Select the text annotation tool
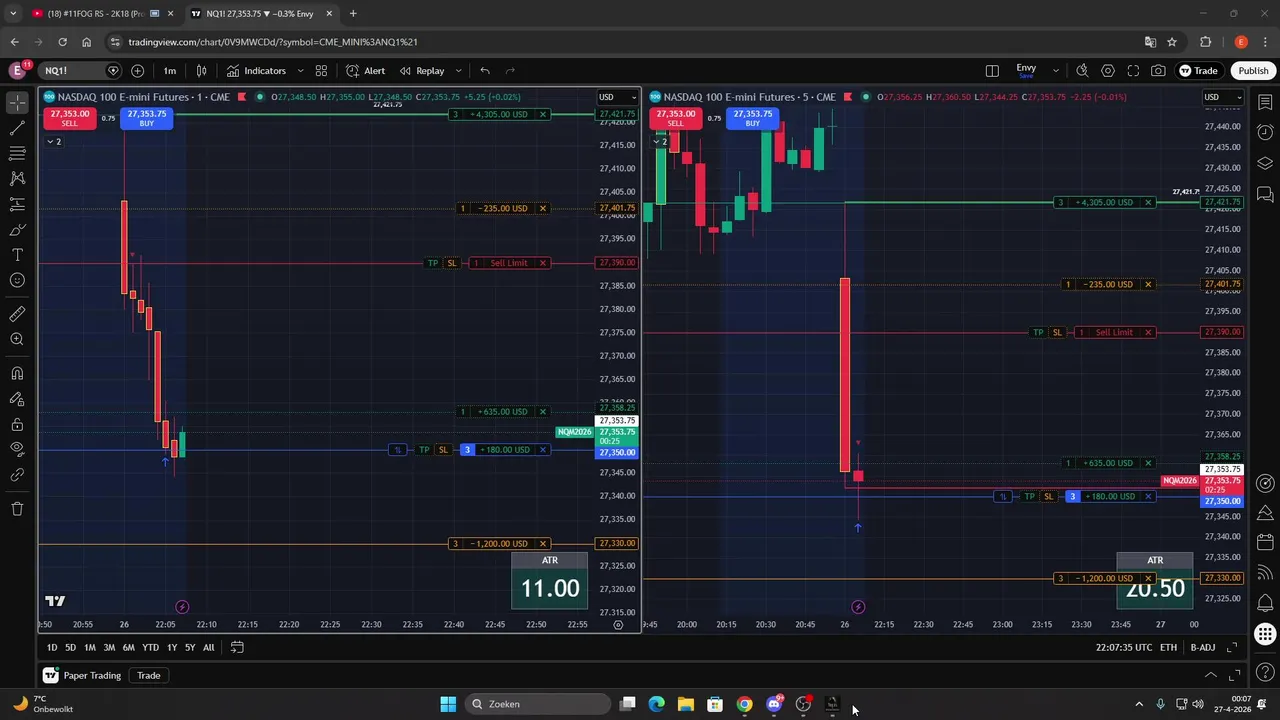1280x720 pixels. (x=17, y=255)
